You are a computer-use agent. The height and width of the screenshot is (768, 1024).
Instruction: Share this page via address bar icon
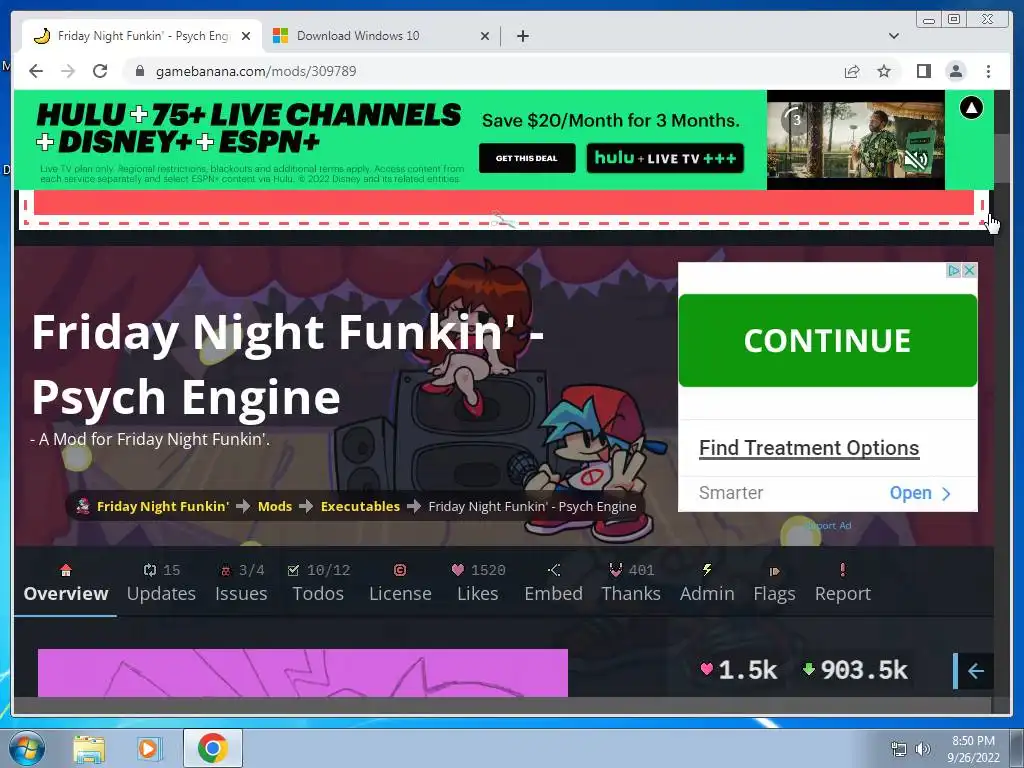(852, 71)
